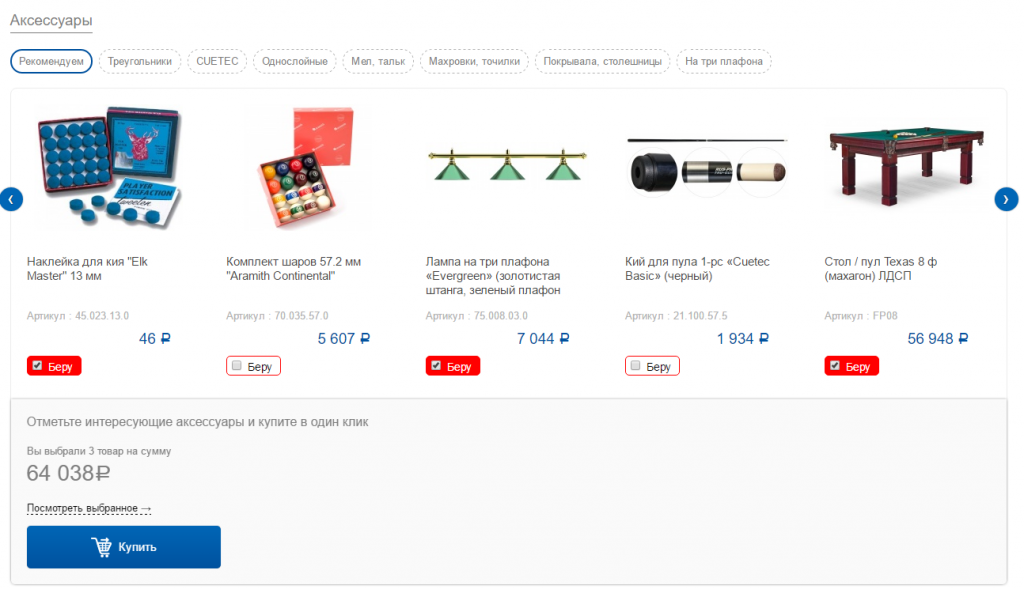
Task: Select the Рекомендуем filter tab
Action: pos(51,61)
